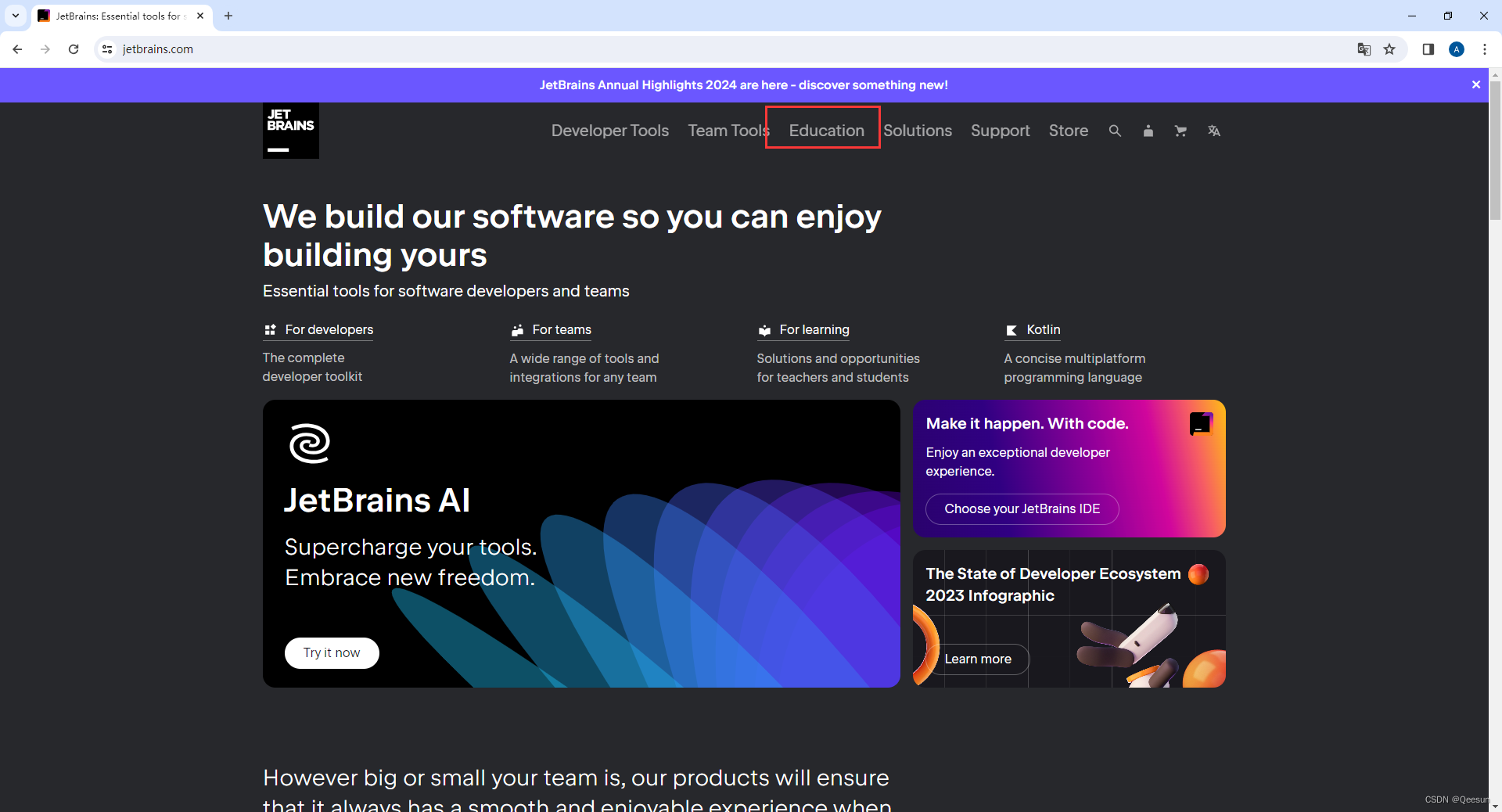Click the page vertical scrollbar thumb

point(1495,150)
